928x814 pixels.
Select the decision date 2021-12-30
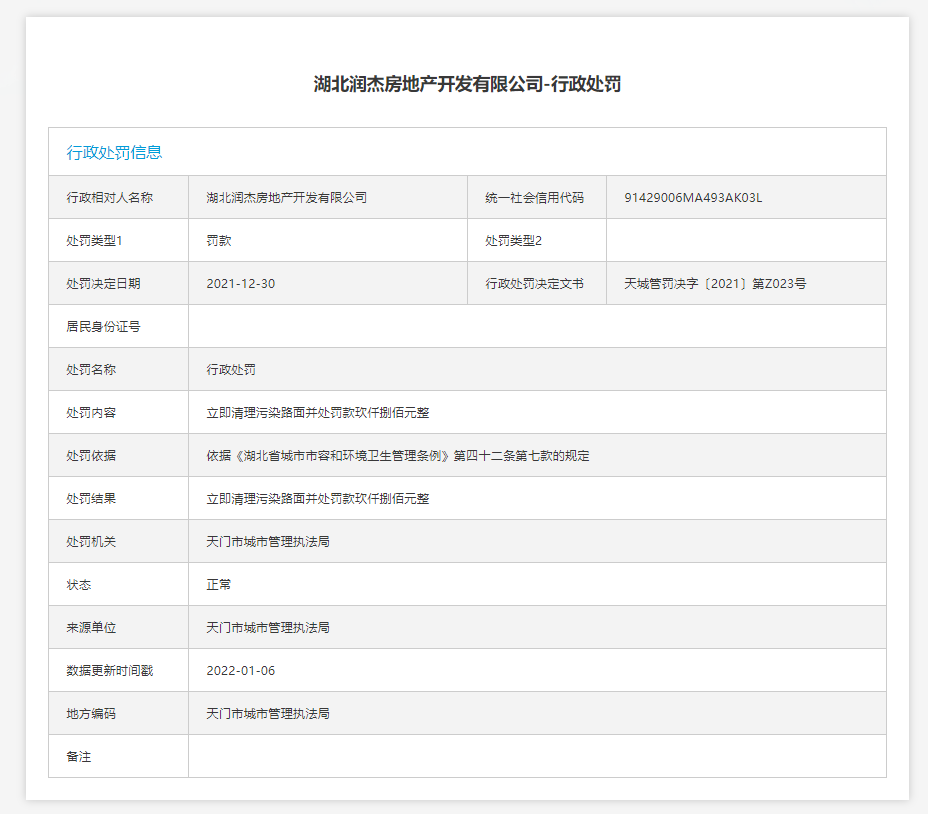coord(240,284)
